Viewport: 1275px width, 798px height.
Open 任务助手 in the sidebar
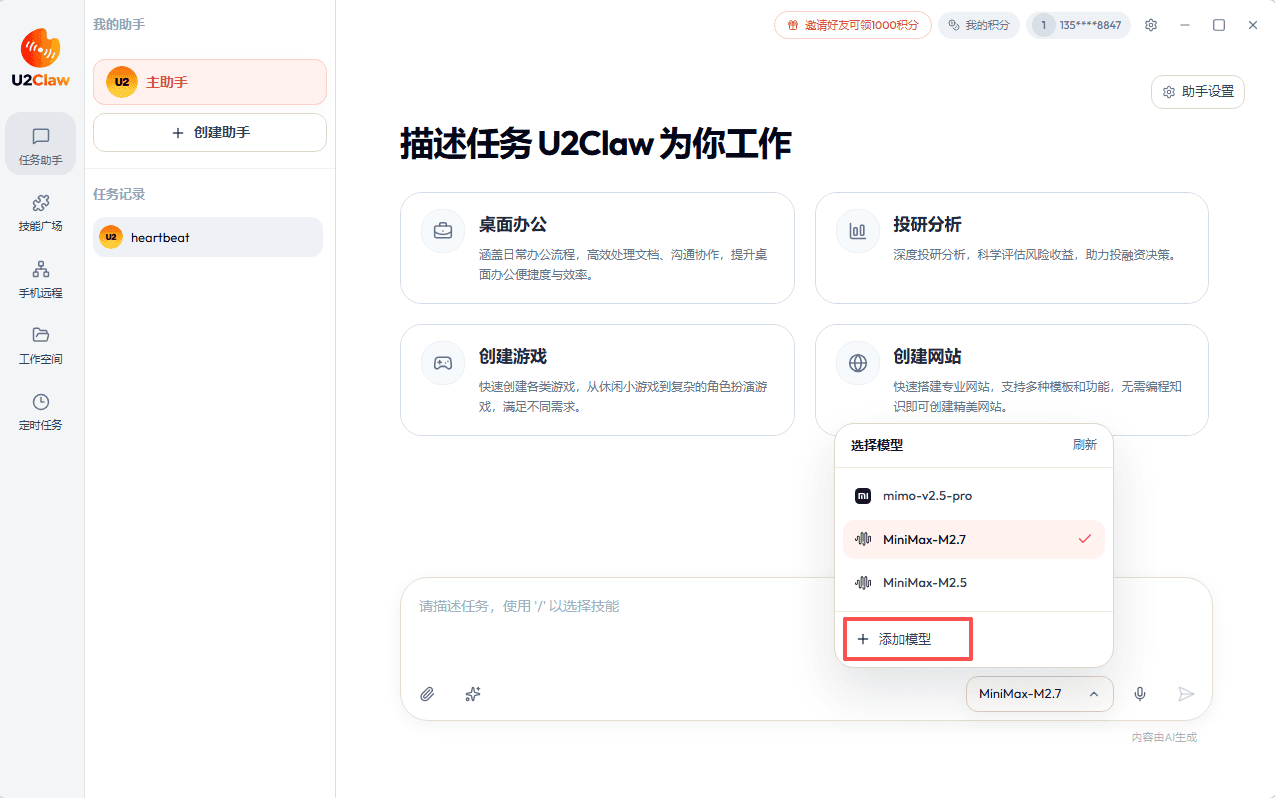(41, 144)
